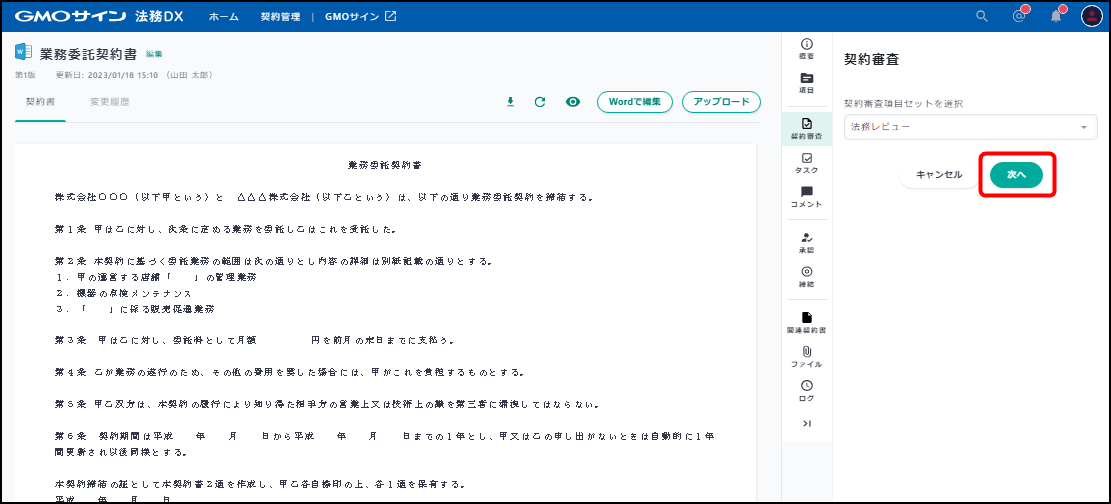The height and width of the screenshot is (504, 1111).
Task: Click the refresh icon in document toolbar
Action: [540, 102]
